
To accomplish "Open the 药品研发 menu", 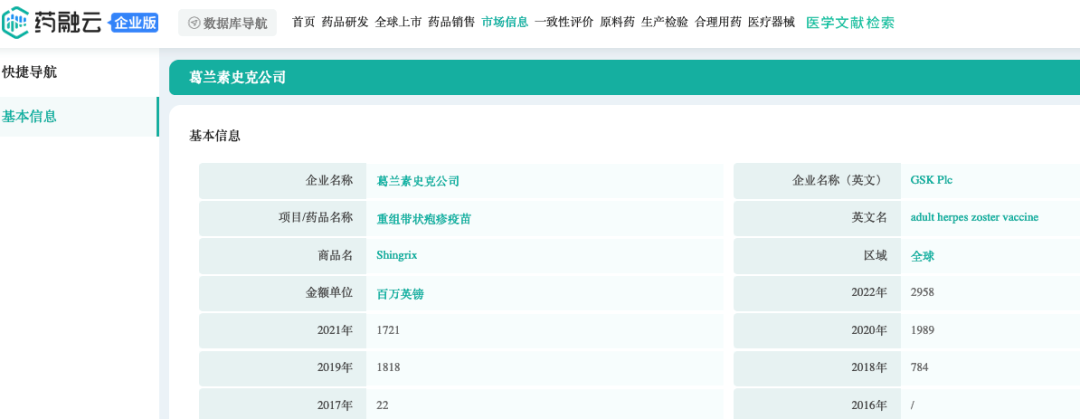I will 345,22.
